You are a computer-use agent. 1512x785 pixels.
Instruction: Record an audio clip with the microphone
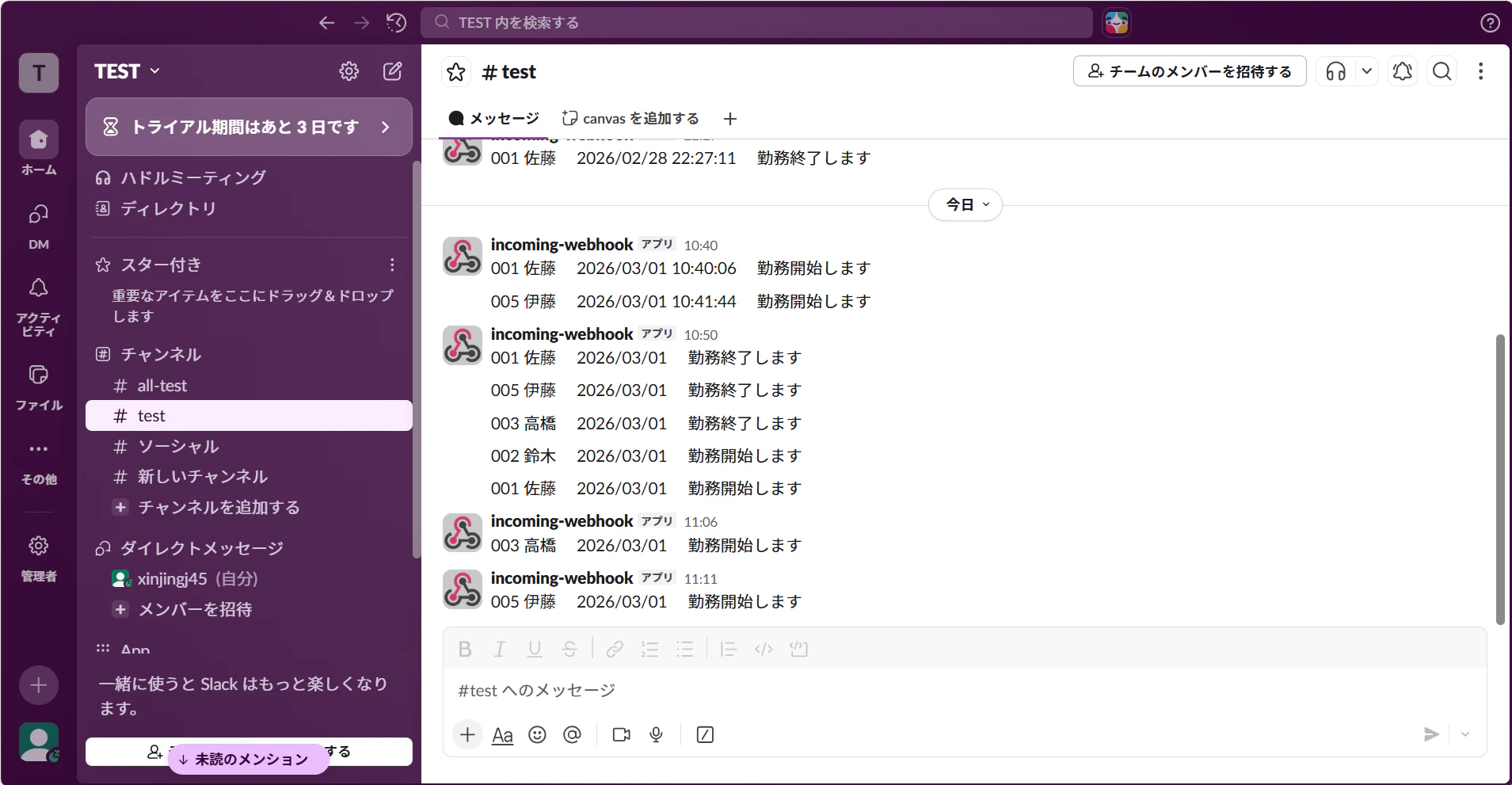[x=656, y=735]
